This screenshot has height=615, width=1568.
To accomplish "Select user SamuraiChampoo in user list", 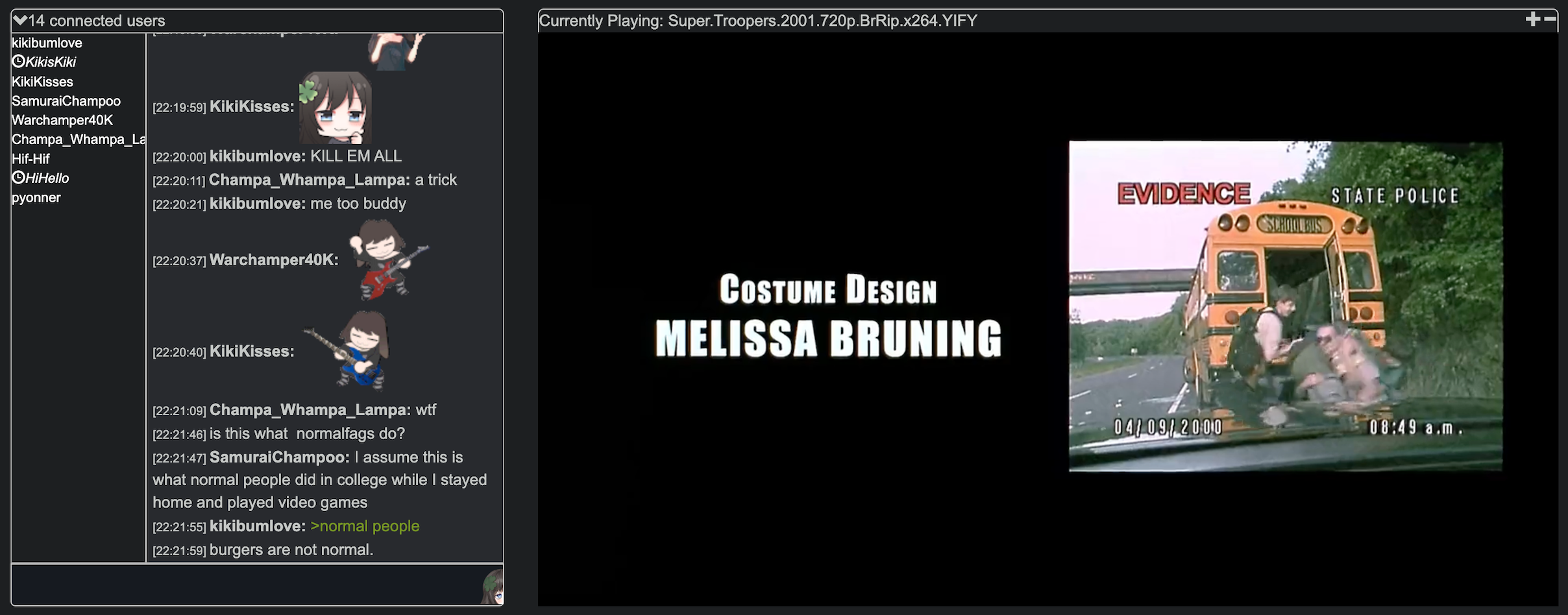I will tap(66, 101).
